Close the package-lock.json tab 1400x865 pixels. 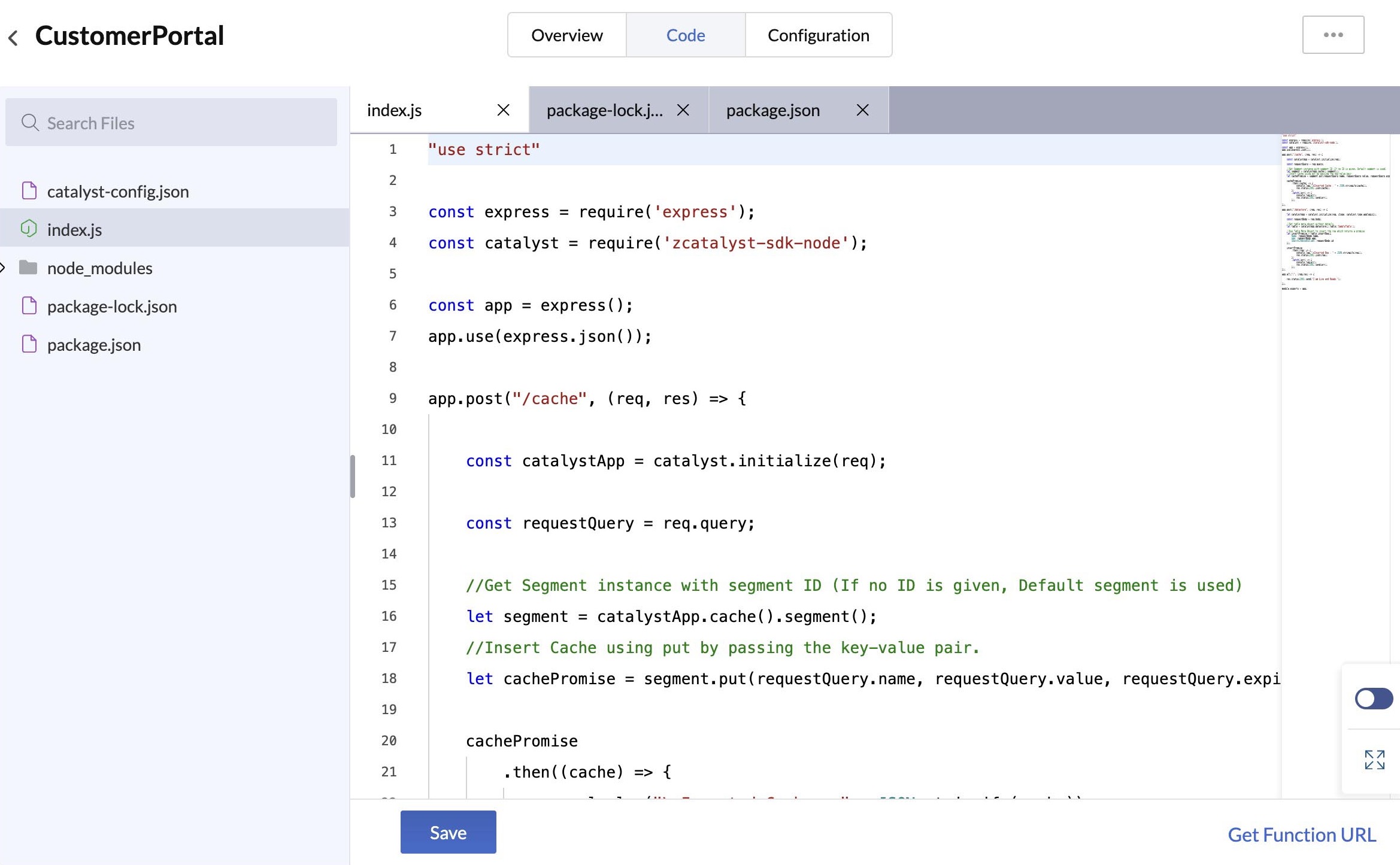point(683,110)
